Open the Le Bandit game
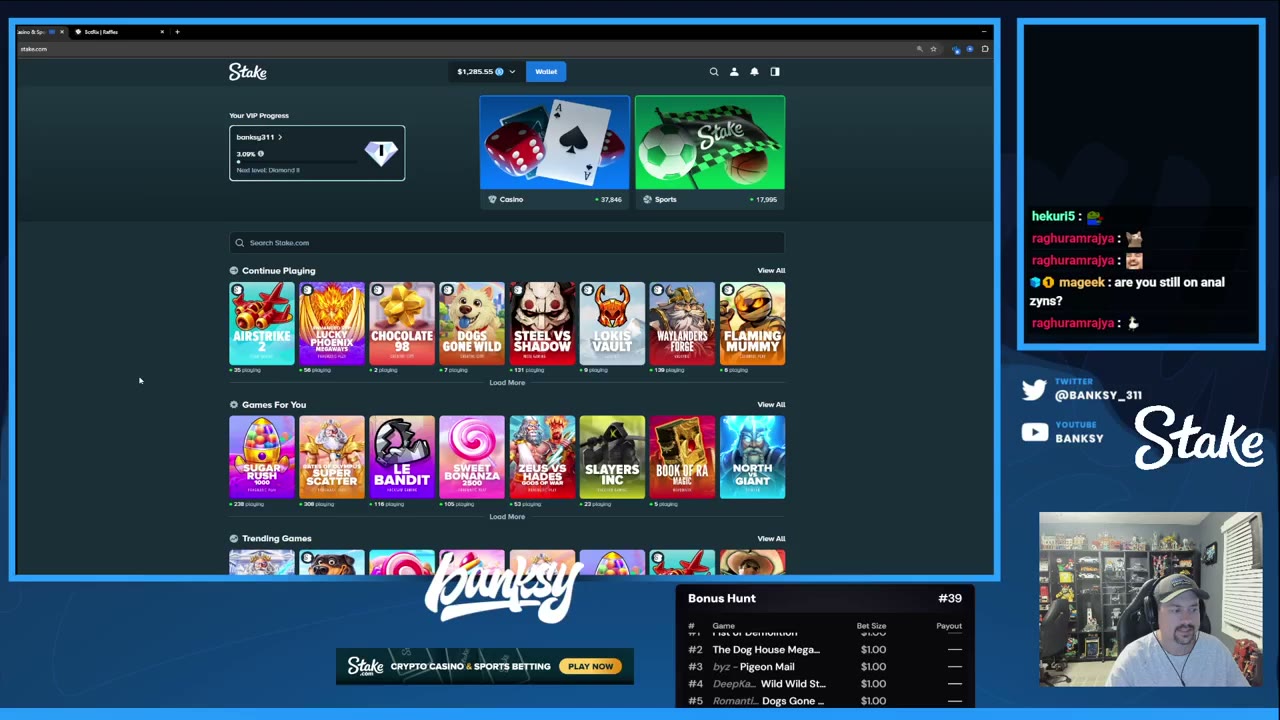The width and height of the screenshot is (1280, 720). click(x=402, y=457)
